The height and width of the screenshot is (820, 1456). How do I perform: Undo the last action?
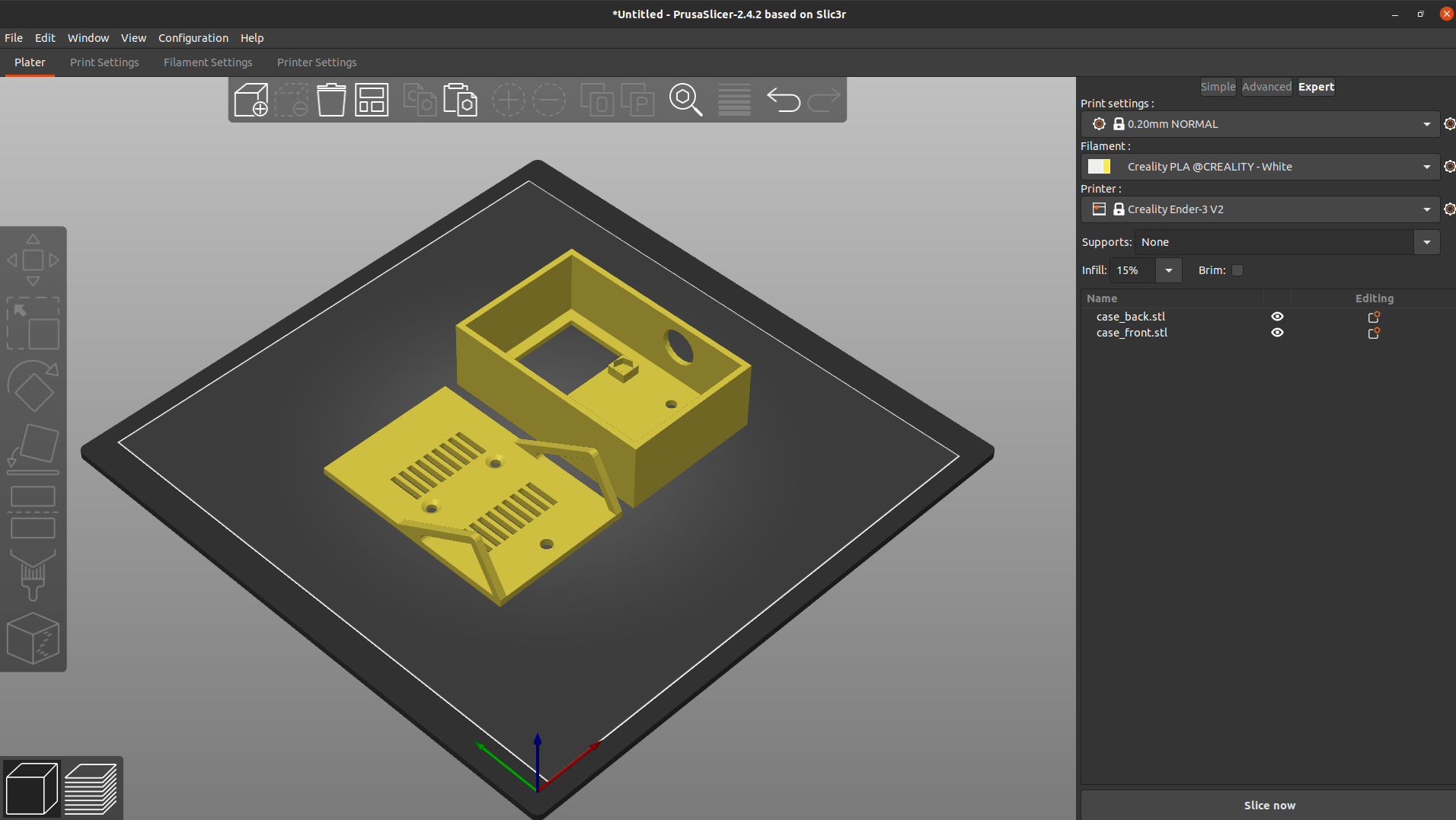tap(784, 100)
